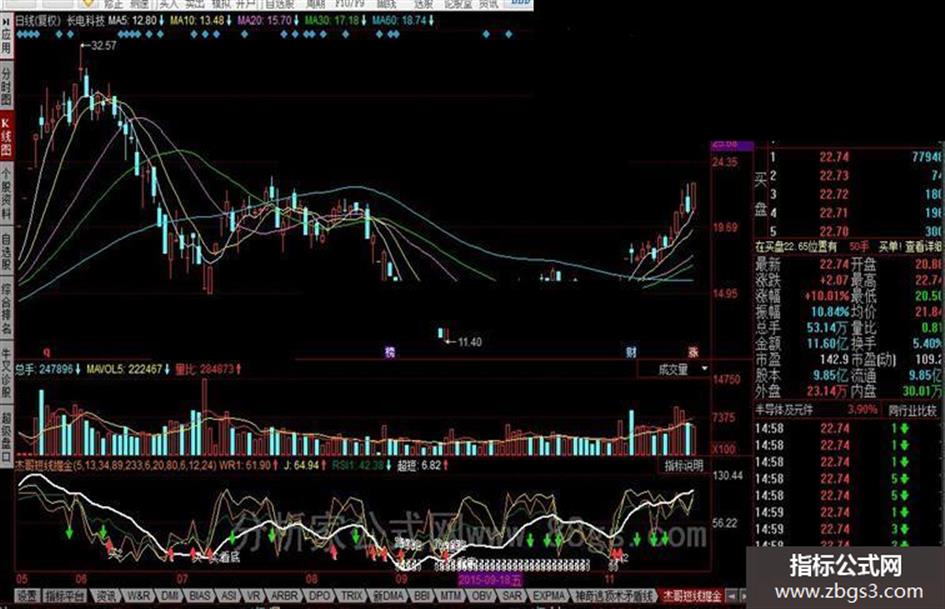
Task: Select the EXPMA indicator tab
Action: click(x=548, y=596)
